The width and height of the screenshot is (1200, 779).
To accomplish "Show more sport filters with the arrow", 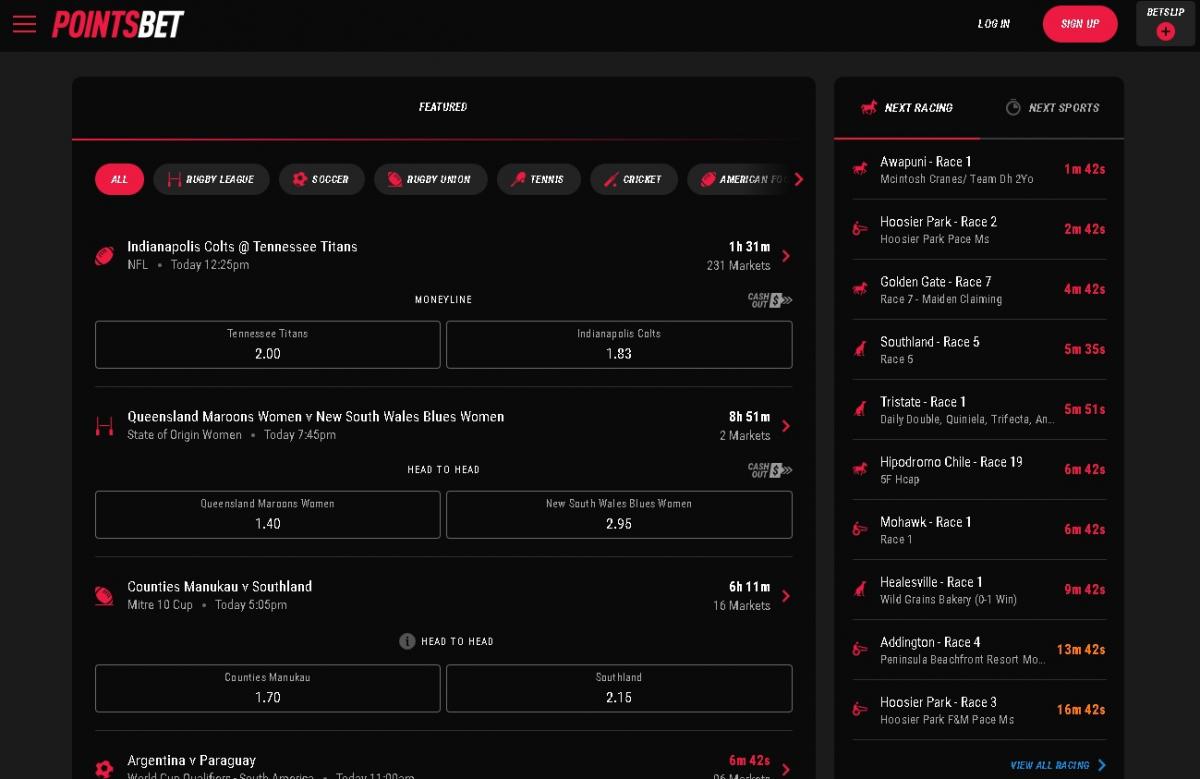I will click(x=798, y=179).
